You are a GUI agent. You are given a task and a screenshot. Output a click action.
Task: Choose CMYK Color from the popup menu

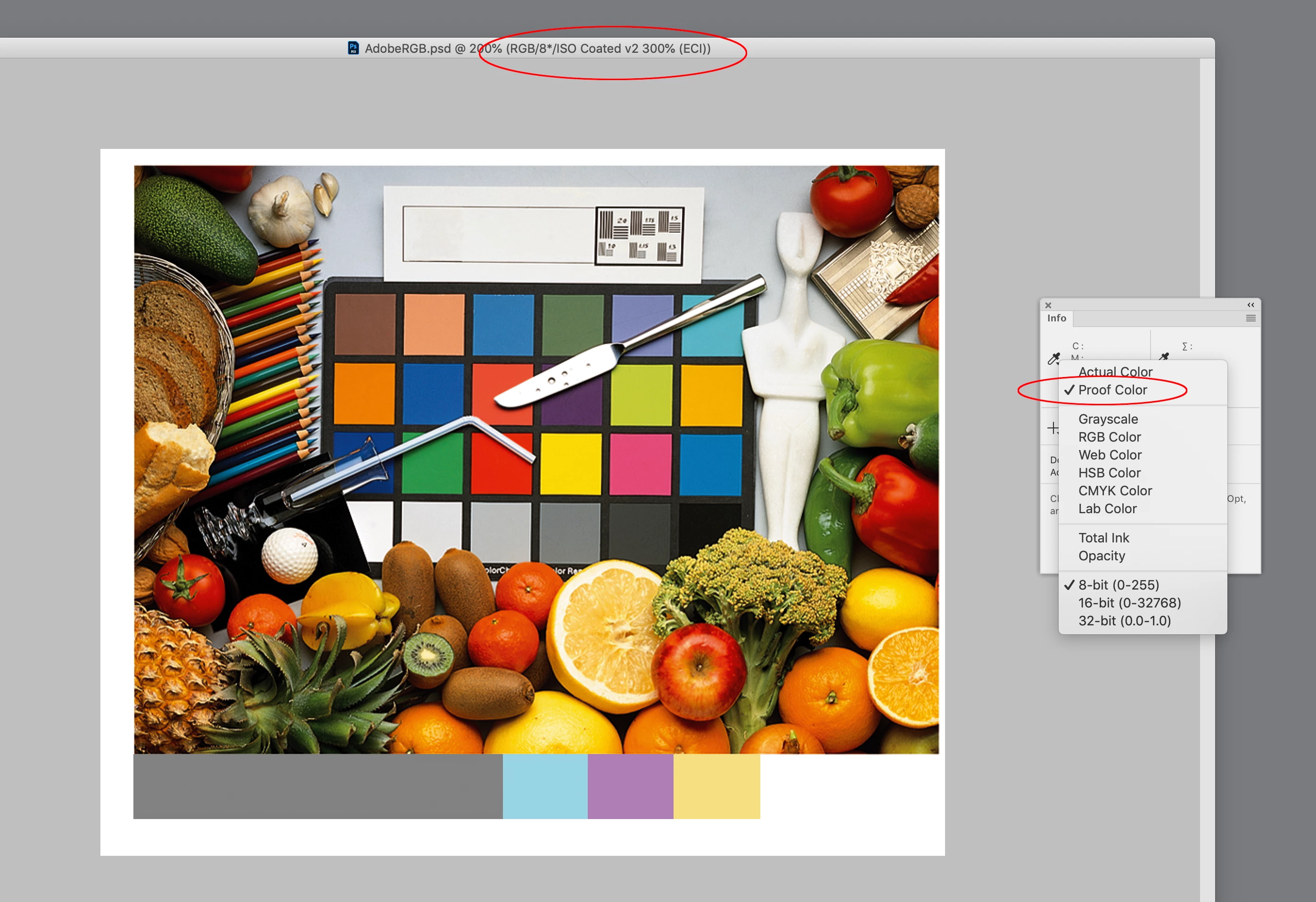tap(1115, 491)
